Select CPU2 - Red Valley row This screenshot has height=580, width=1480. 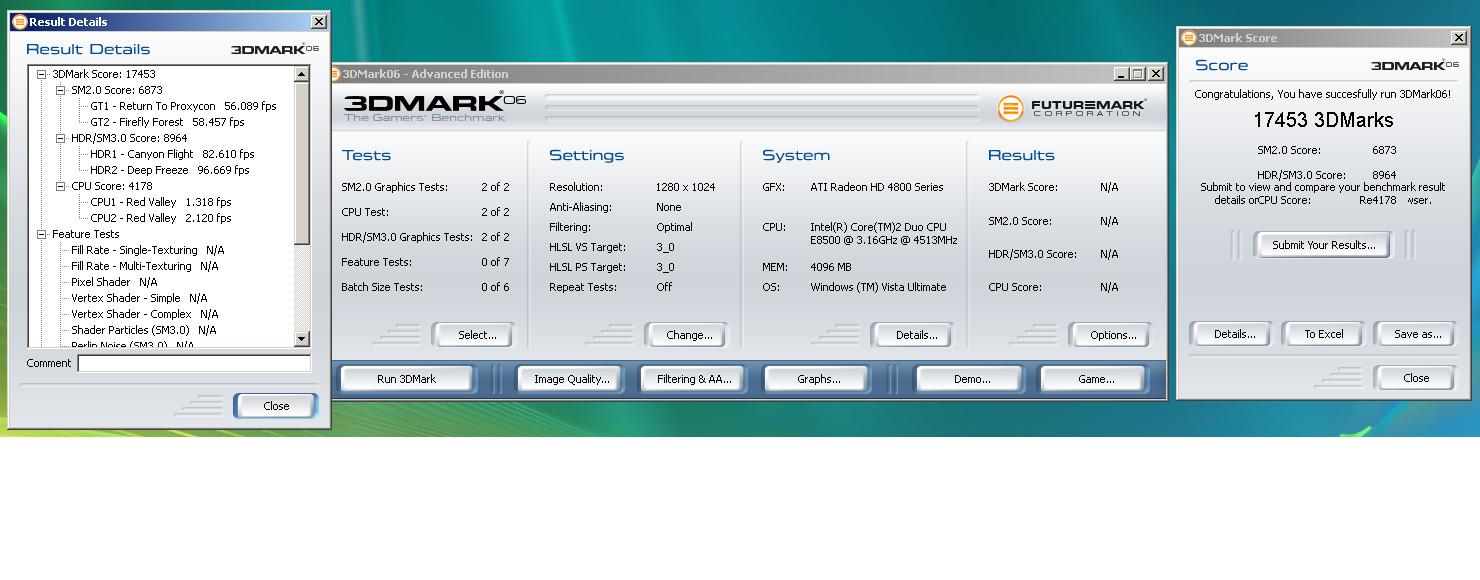click(x=160, y=218)
